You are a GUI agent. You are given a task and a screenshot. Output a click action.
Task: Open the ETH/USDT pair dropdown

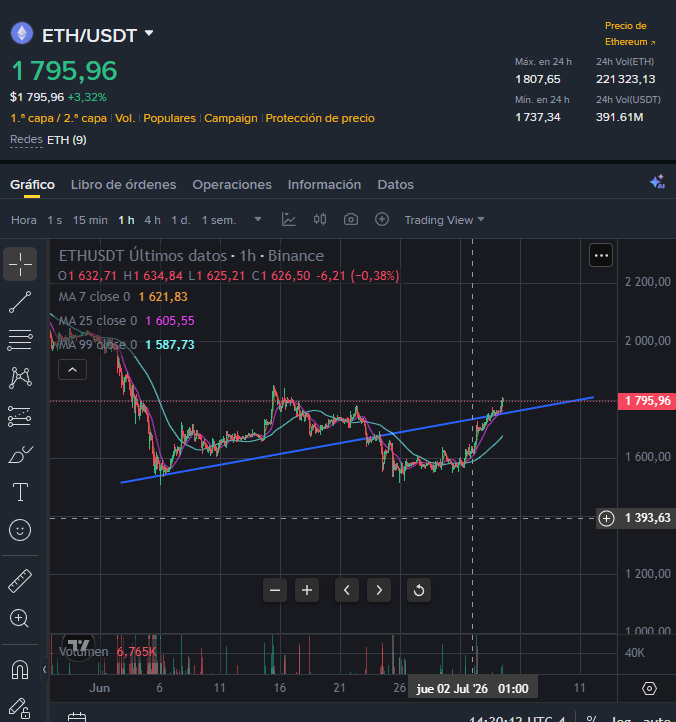(x=149, y=34)
